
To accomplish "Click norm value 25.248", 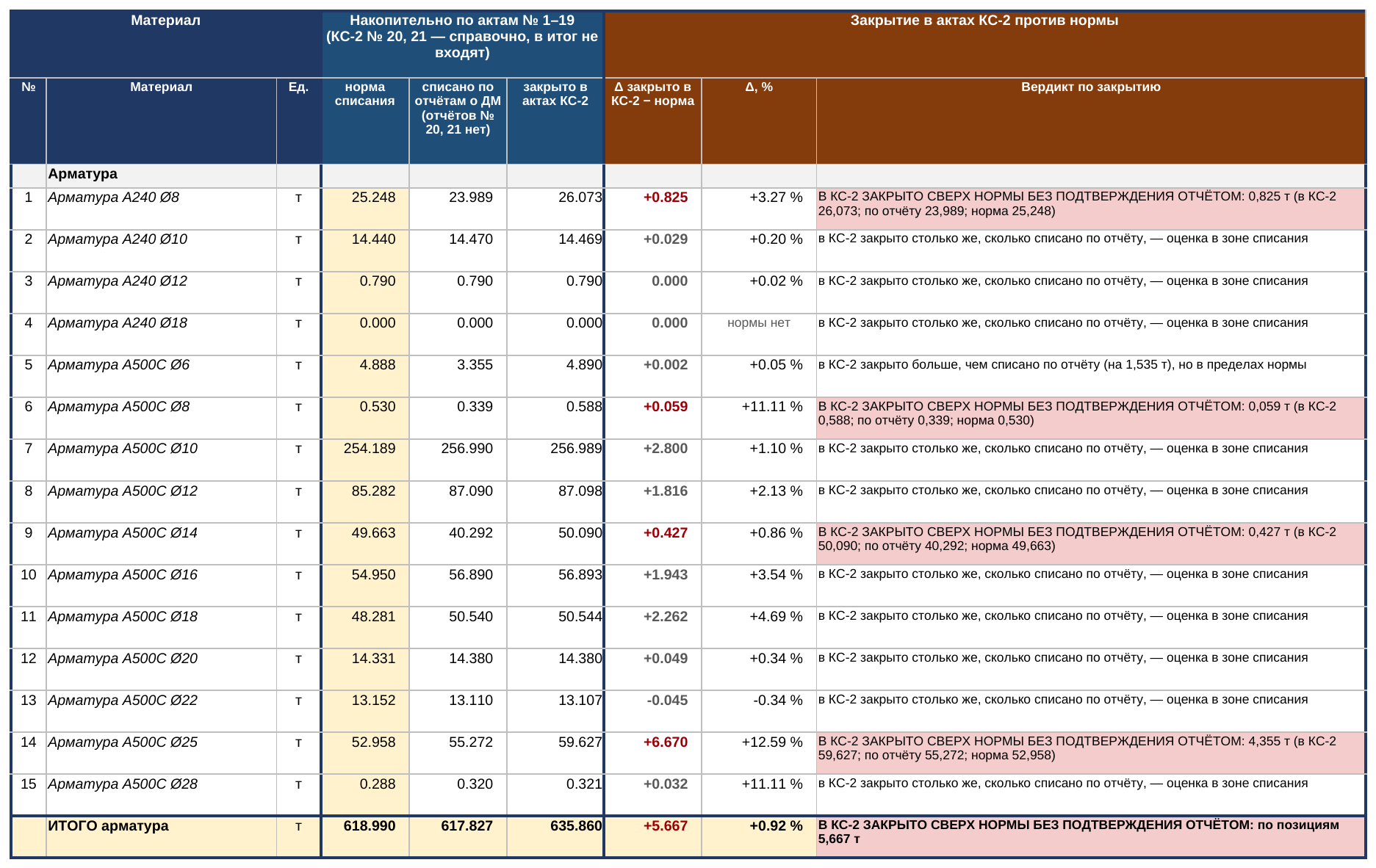I will (x=365, y=209).
